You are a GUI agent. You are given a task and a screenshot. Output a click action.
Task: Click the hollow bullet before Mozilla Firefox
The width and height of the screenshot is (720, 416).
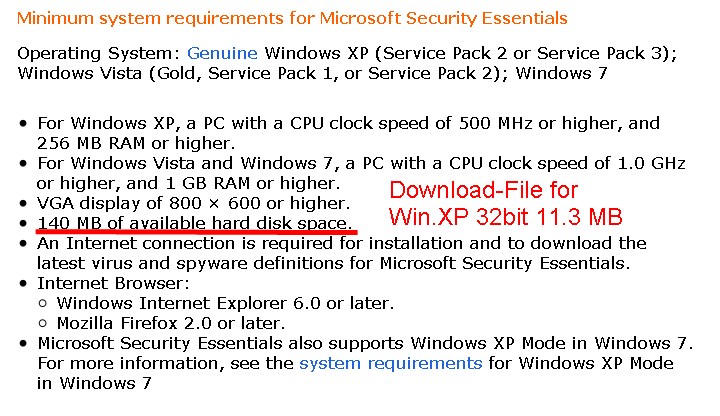click(43, 324)
